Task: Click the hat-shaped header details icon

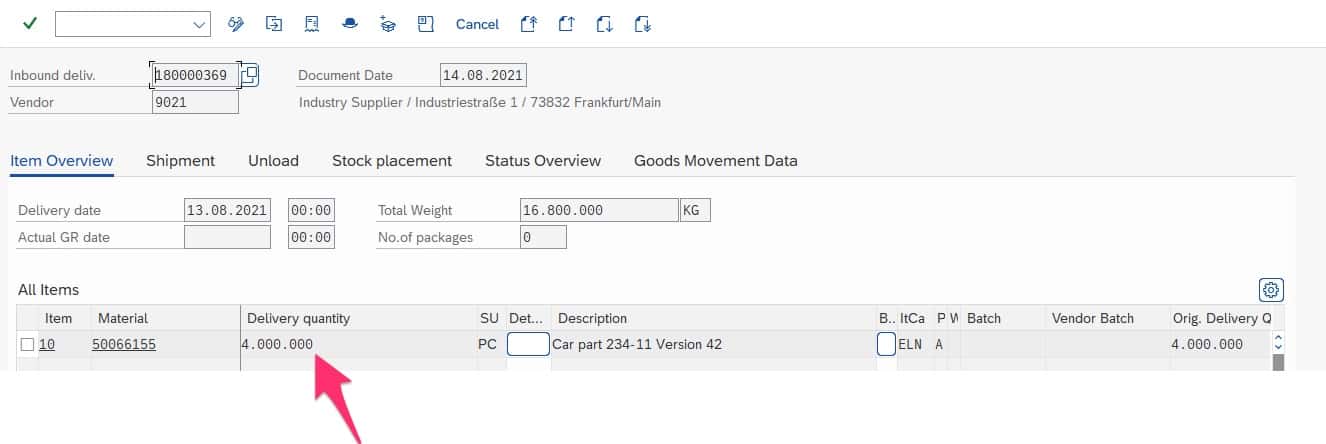Action: (x=349, y=24)
